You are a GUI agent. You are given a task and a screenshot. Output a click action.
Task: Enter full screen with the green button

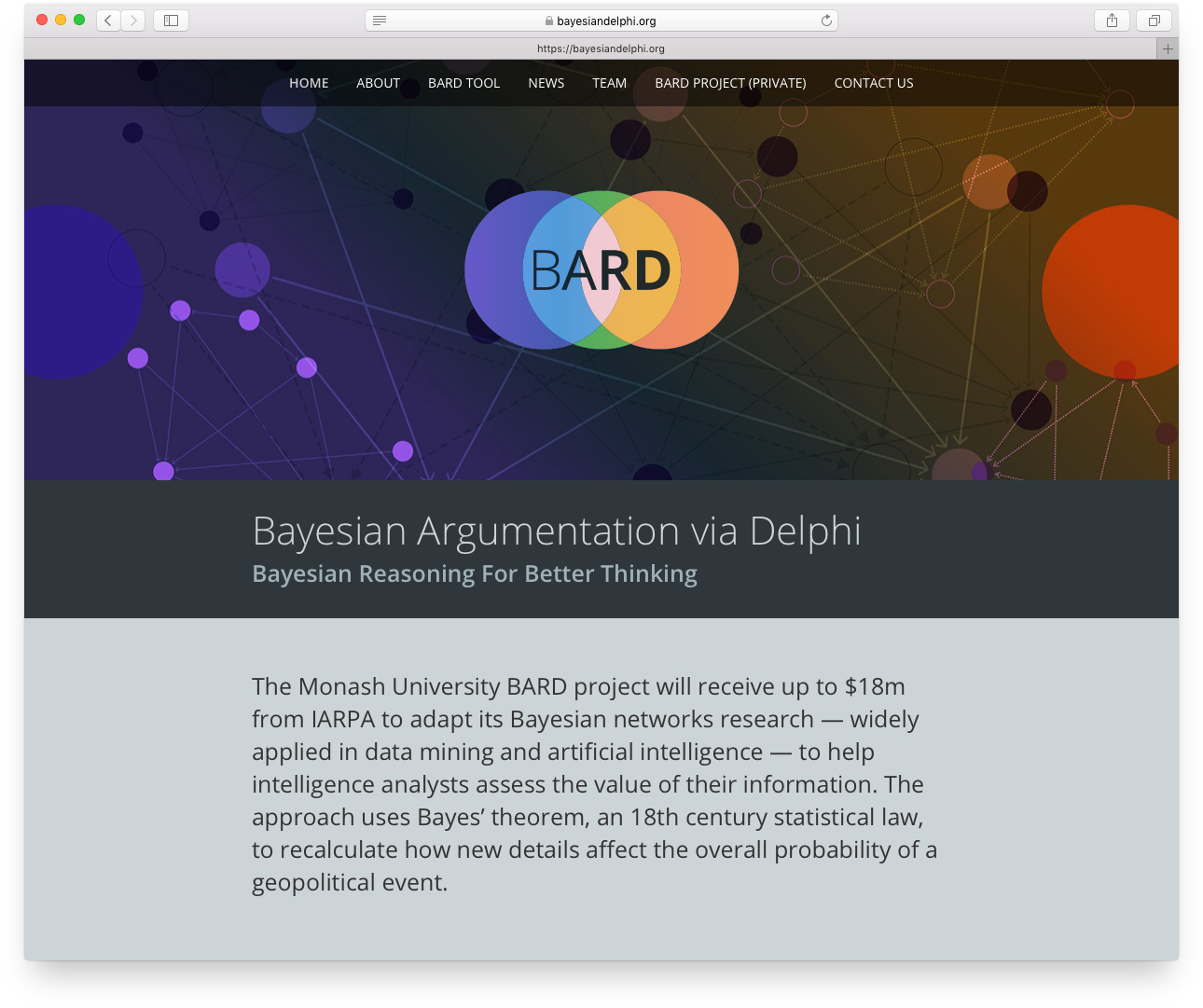point(79,20)
